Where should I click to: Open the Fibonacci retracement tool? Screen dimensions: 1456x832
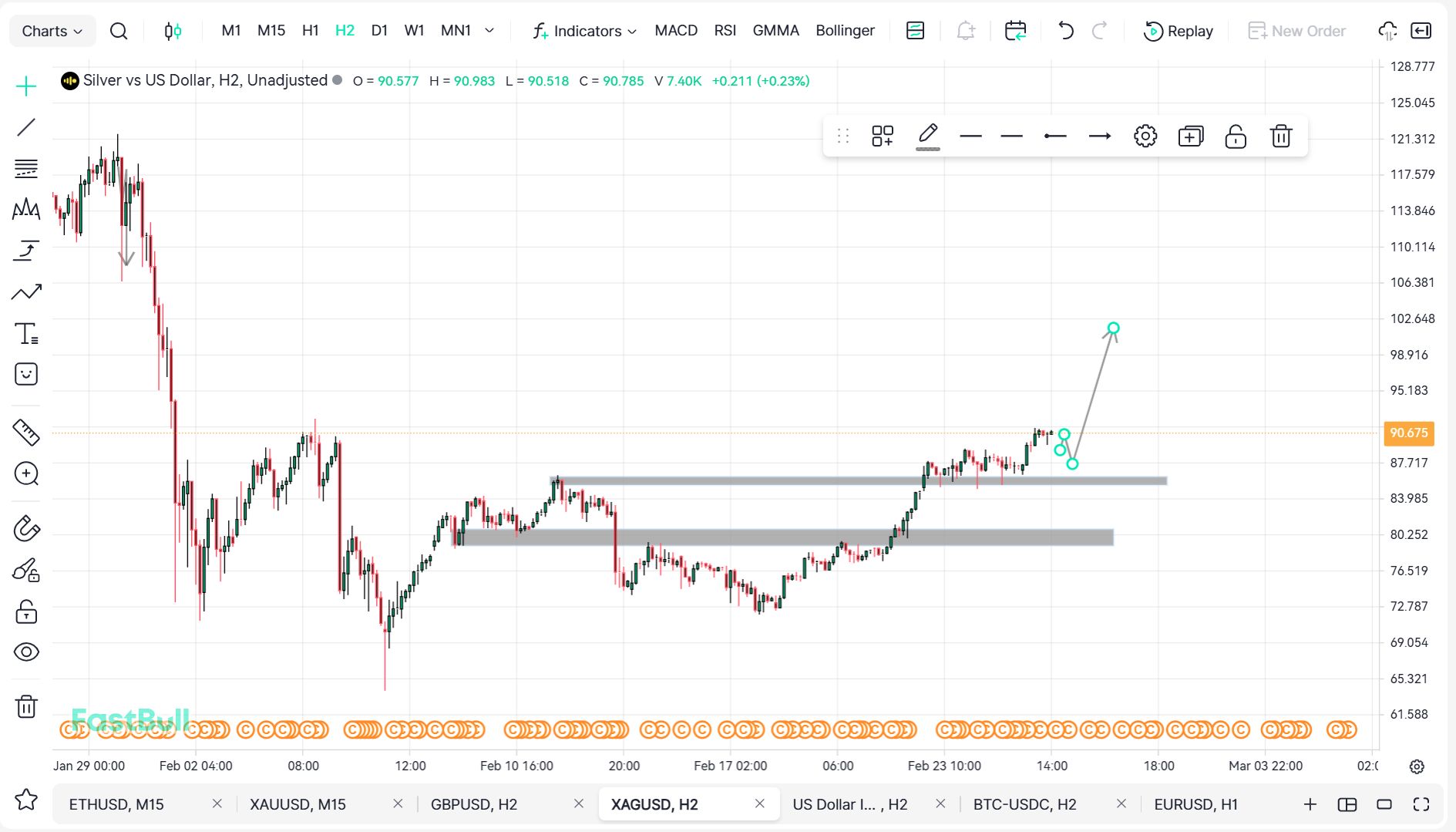(x=26, y=168)
